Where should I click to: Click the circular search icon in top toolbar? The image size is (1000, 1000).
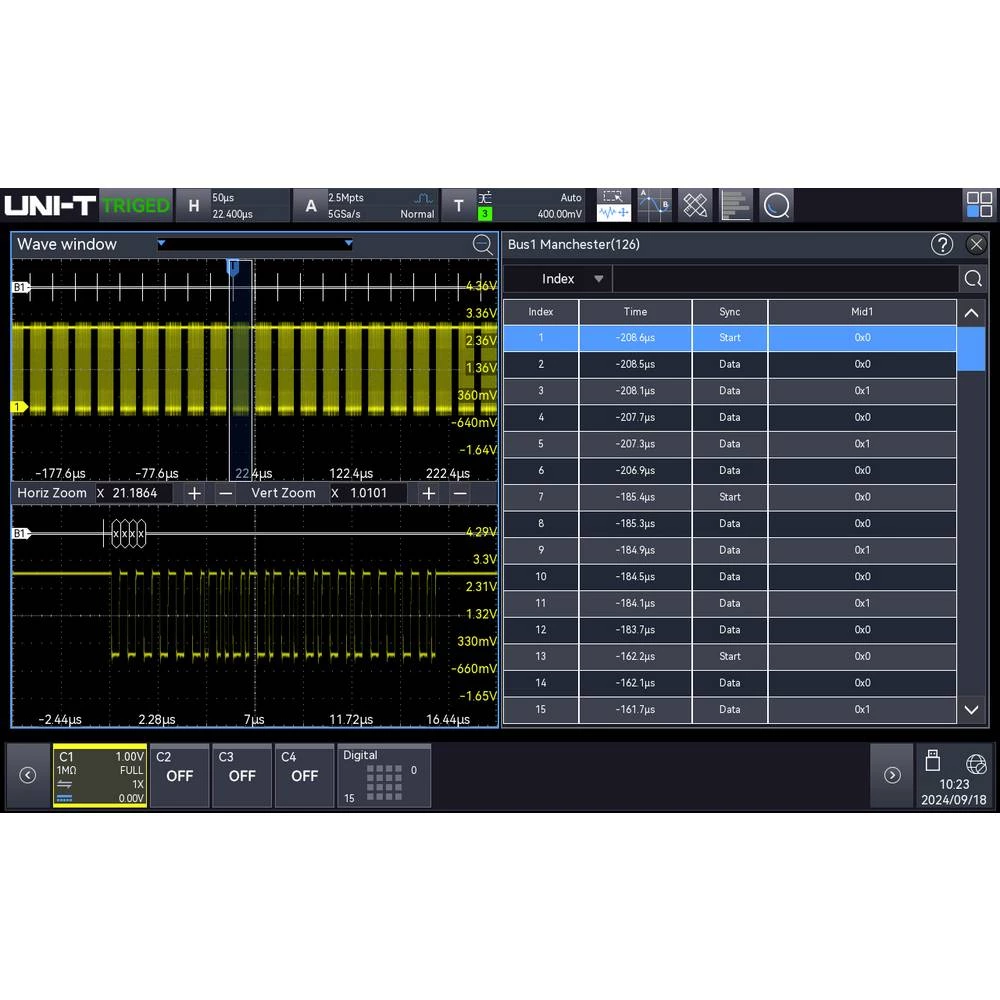[x=776, y=205]
